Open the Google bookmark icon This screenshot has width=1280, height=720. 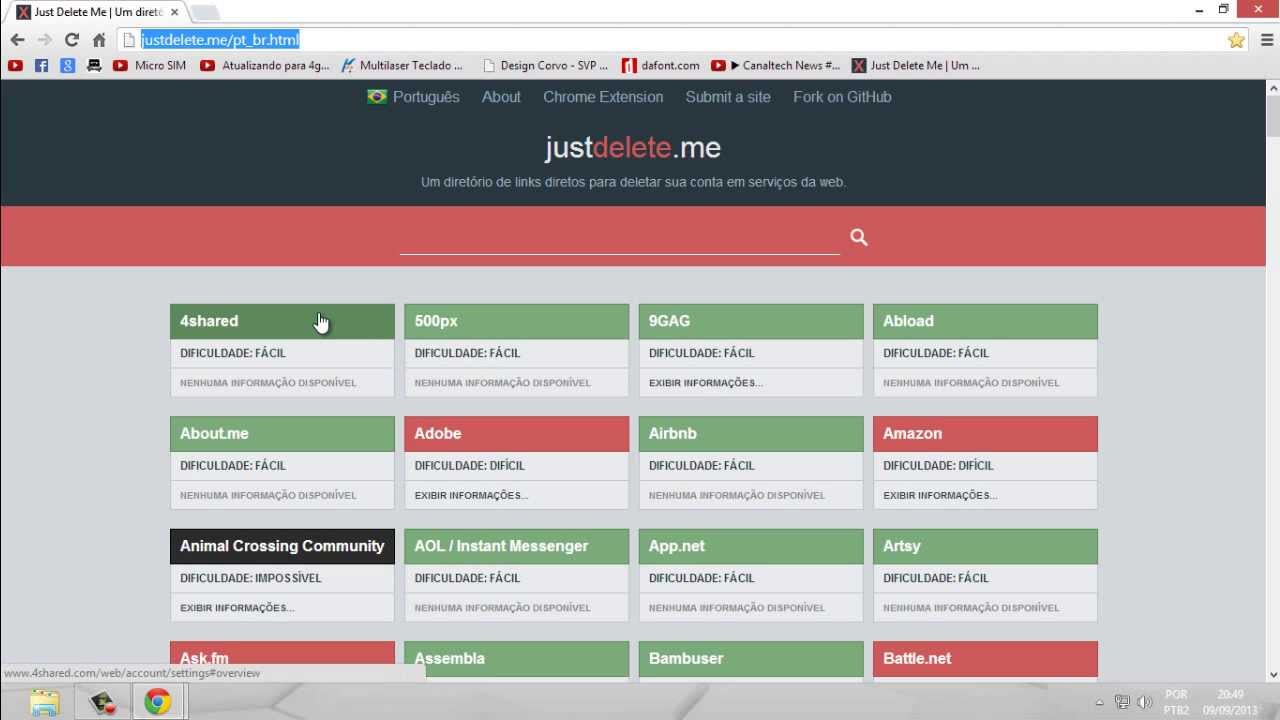pyautogui.click(x=67, y=66)
